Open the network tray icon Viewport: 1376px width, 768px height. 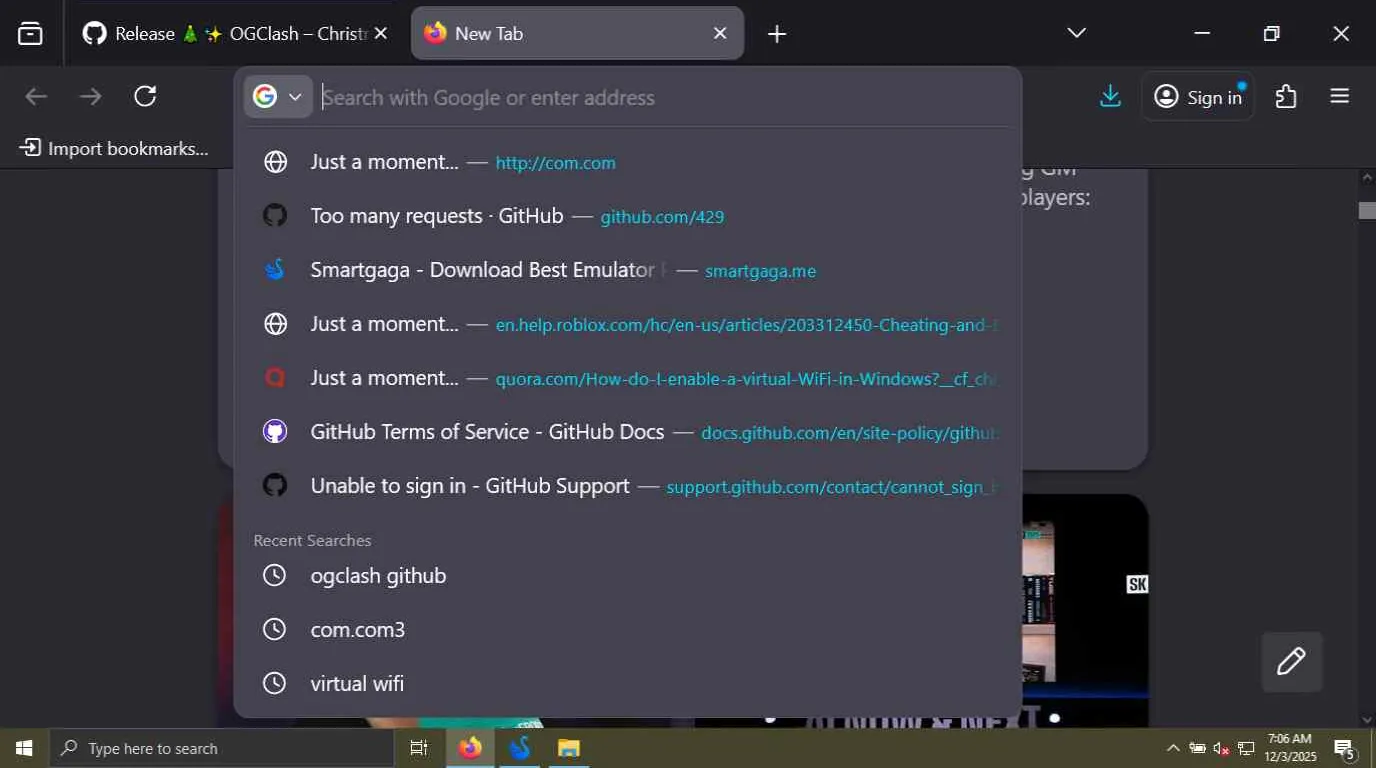[x=1246, y=748]
